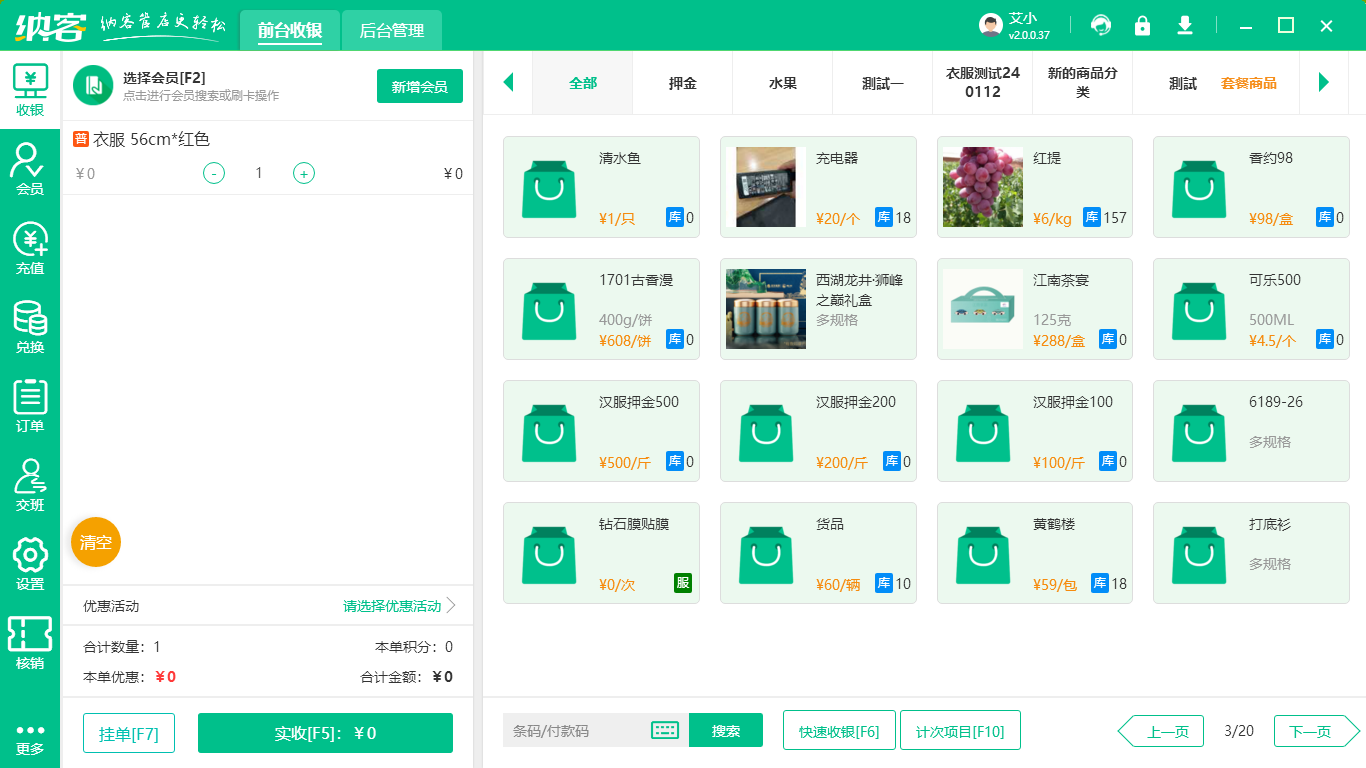The height and width of the screenshot is (768, 1366).
Task: Click the 挂单[F7] button
Action: (128, 732)
